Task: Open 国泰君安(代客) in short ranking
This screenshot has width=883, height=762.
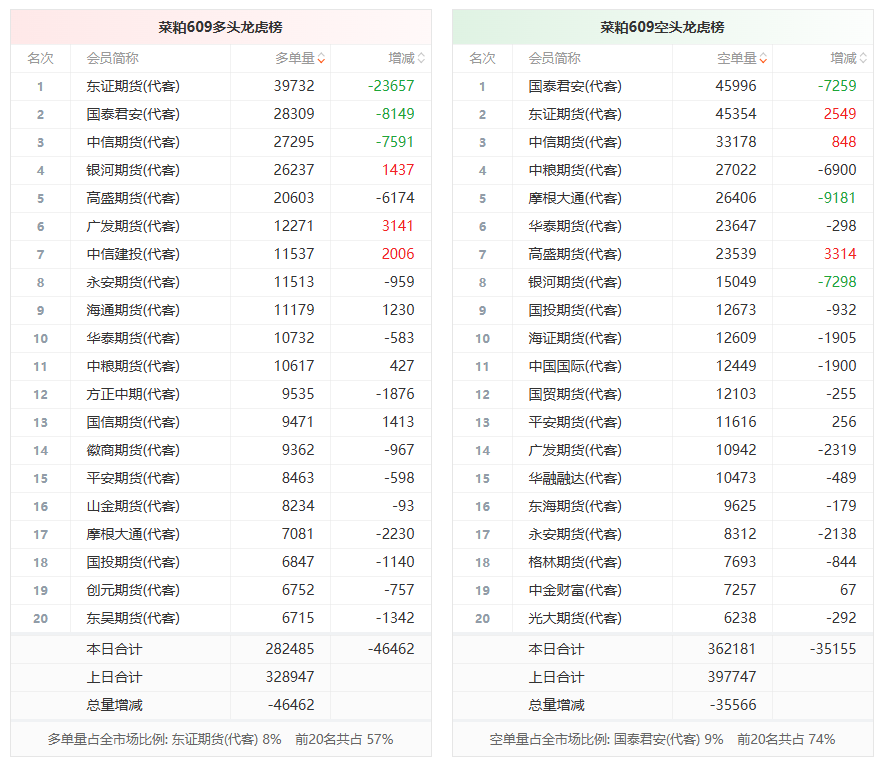Action: coord(575,86)
